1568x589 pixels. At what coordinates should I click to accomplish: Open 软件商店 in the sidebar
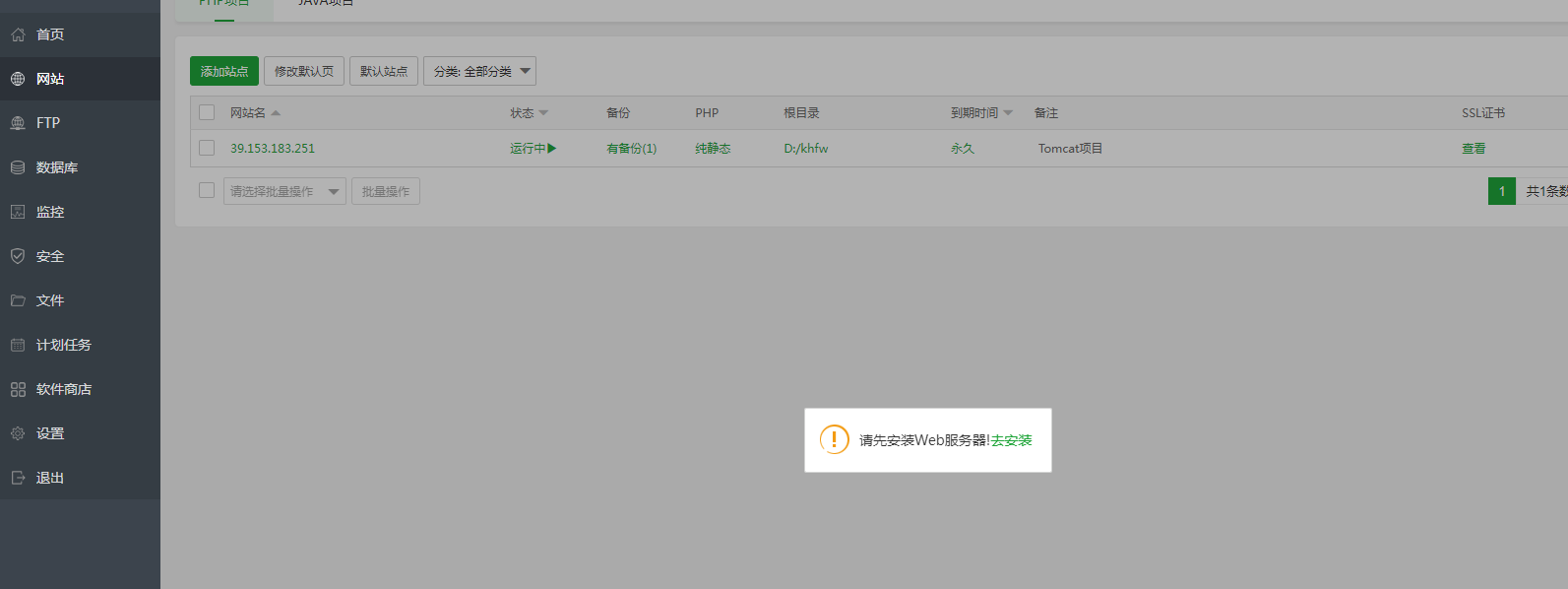[80, 389]
